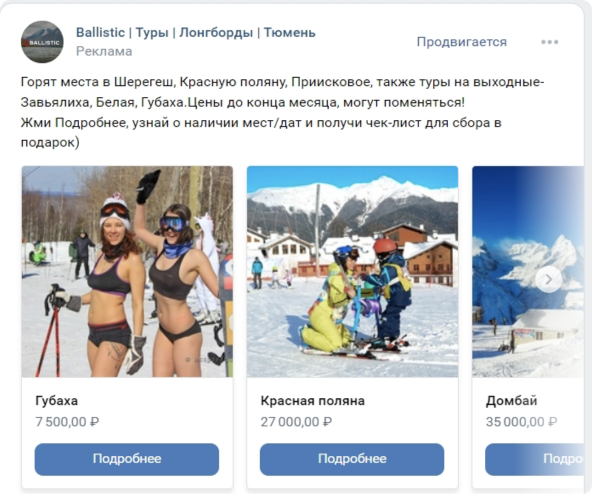
Task: Select the Губаха card title
Action: tap(57, 401)
